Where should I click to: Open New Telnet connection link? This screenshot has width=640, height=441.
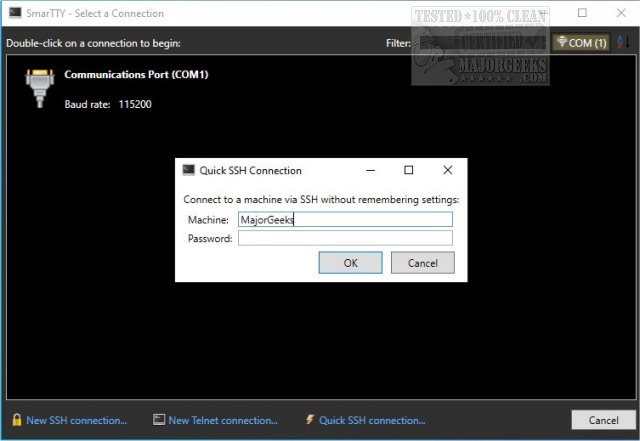point(223,420)
